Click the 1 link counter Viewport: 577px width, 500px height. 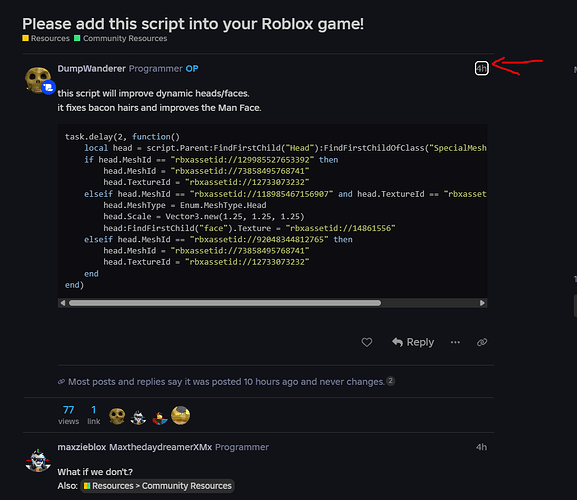[93, 415]
